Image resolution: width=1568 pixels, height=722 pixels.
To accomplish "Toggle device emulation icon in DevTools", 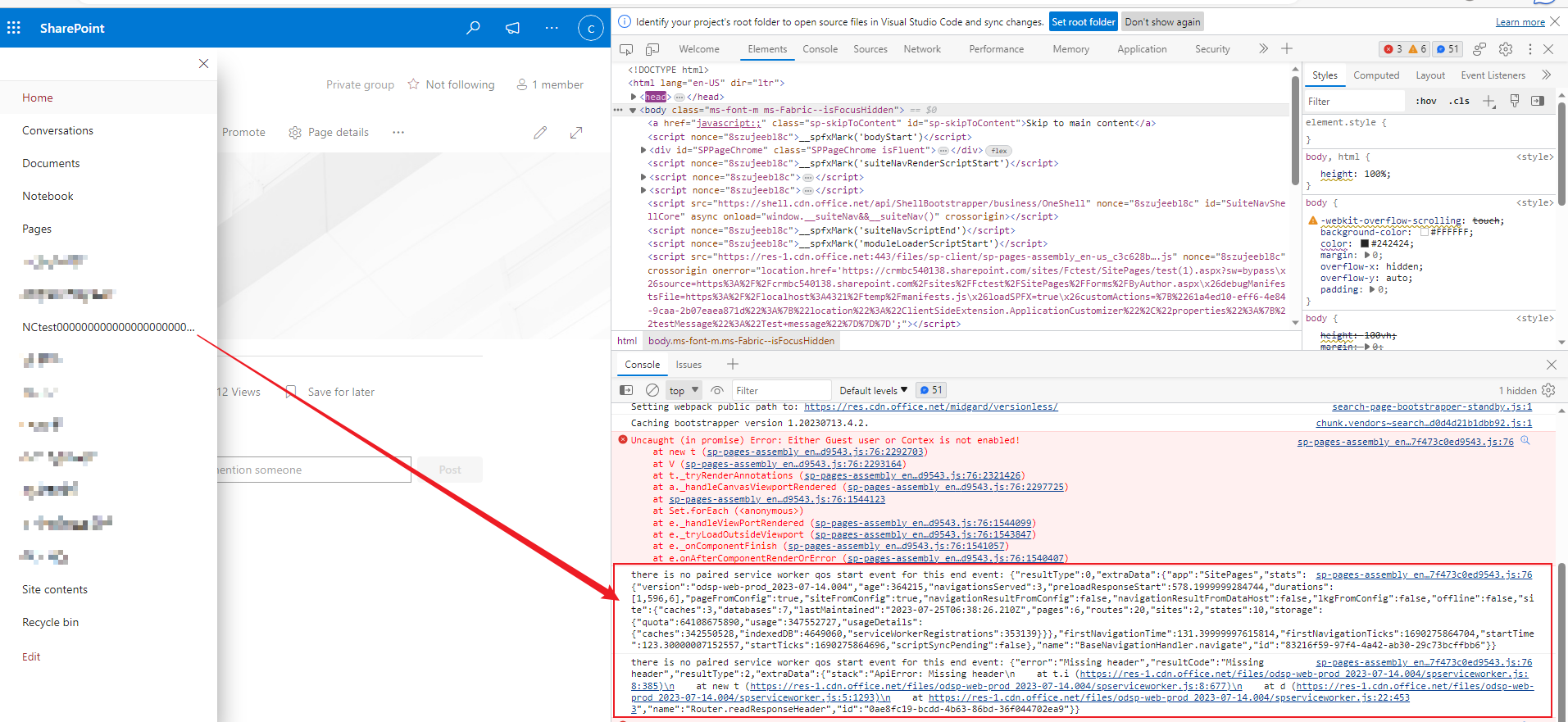I will [x=652, y=49].
